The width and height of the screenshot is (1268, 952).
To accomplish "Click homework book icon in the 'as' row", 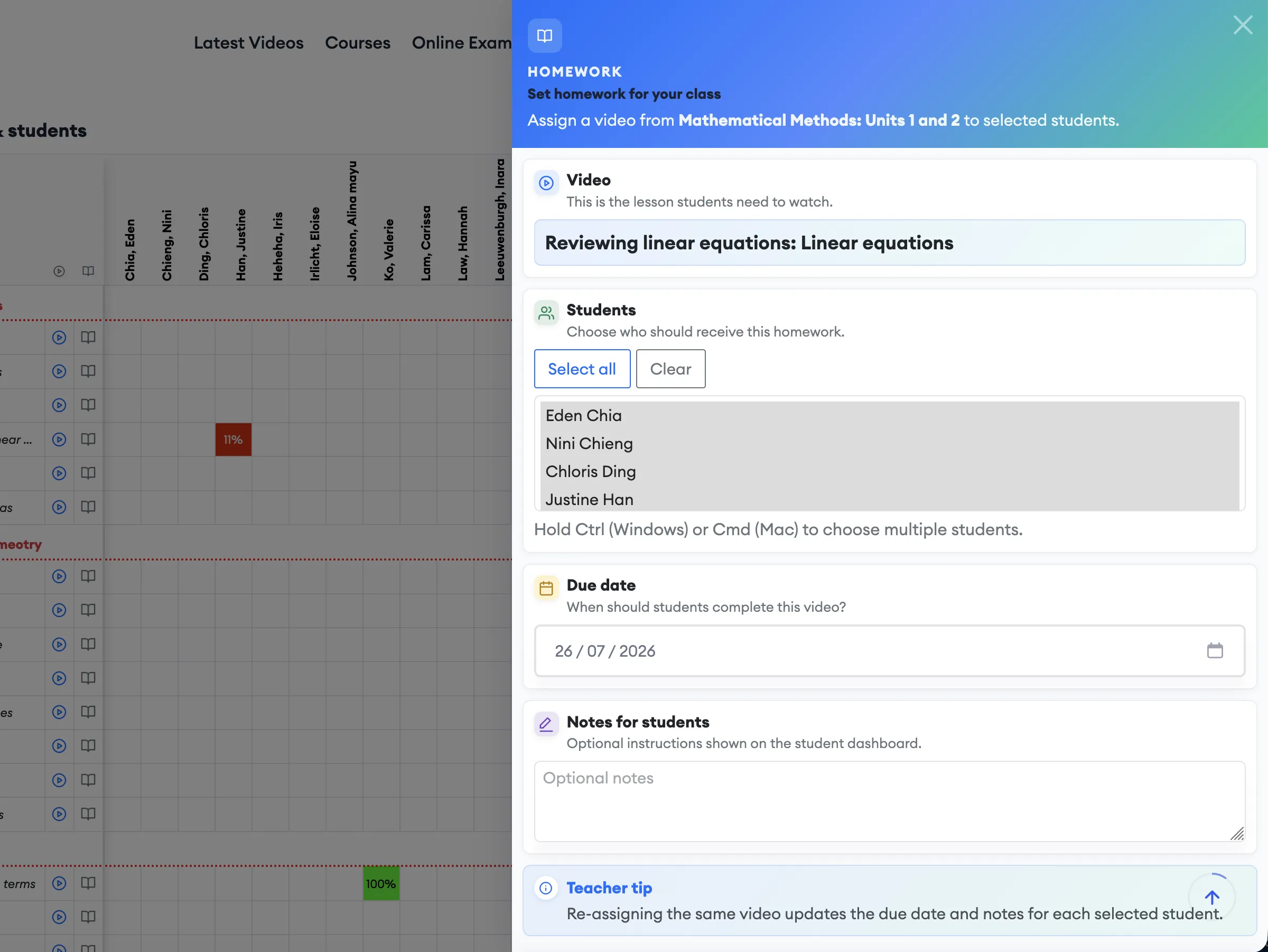I will click(x=88, y=507).
